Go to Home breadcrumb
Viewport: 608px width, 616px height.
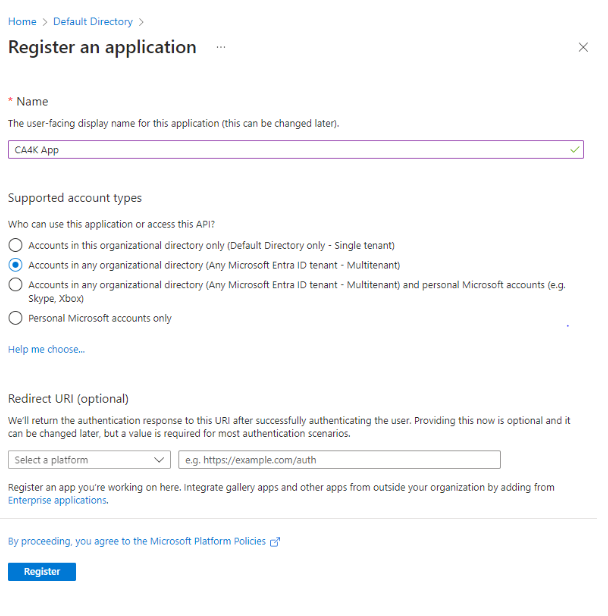(22, 22)
